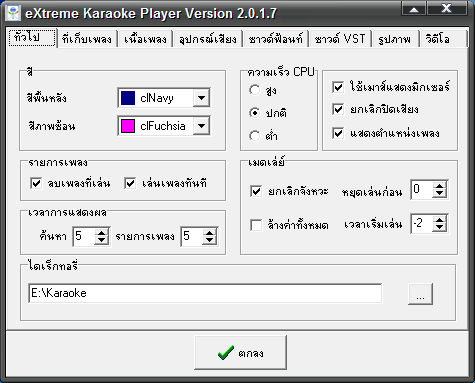475x383 pixels.
Task: Enable the ล้างค่าทั้งหมด checkbox
Action: (x=256, y=225)
